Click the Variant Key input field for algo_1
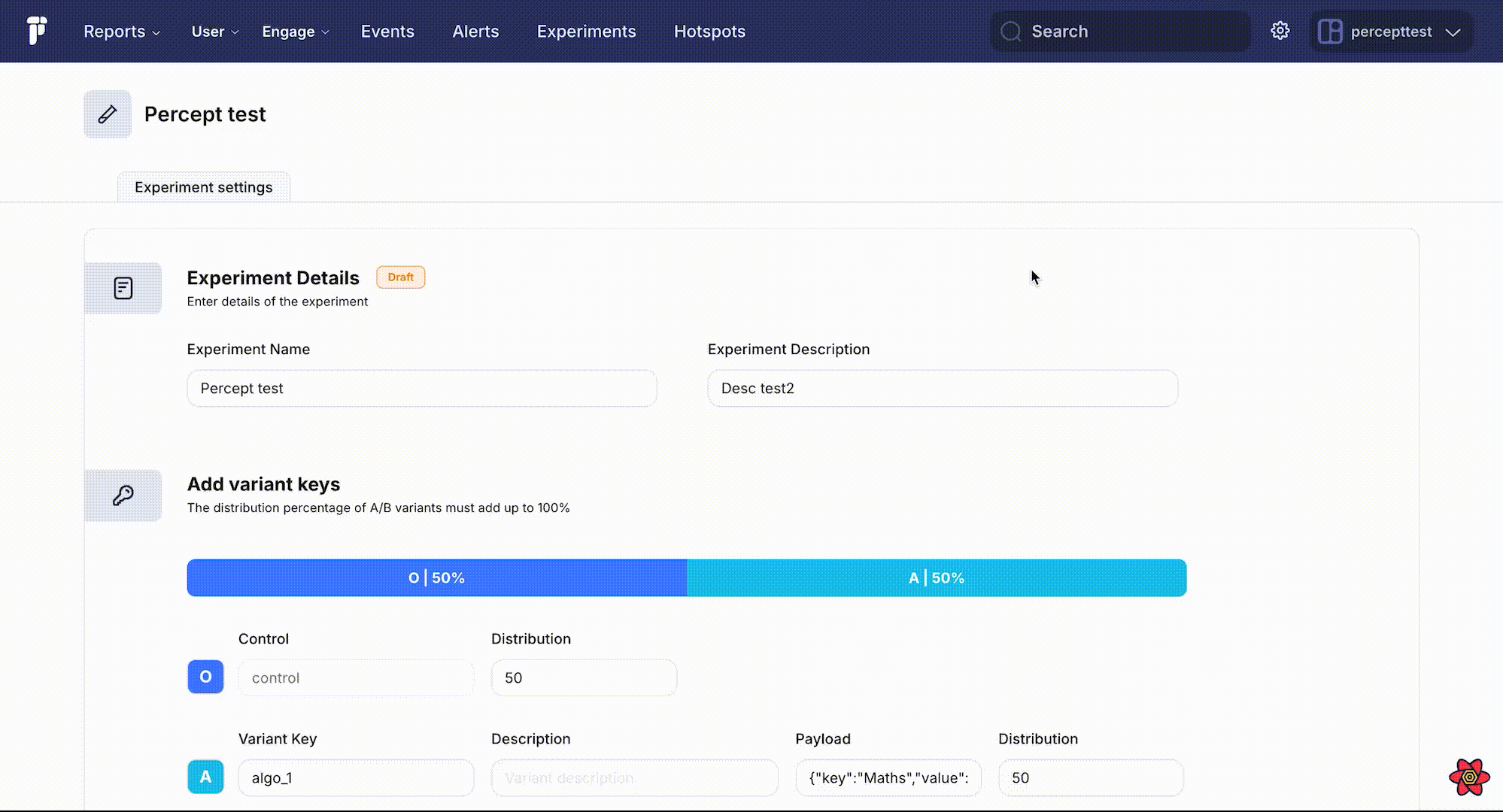 tap(355, 777)
